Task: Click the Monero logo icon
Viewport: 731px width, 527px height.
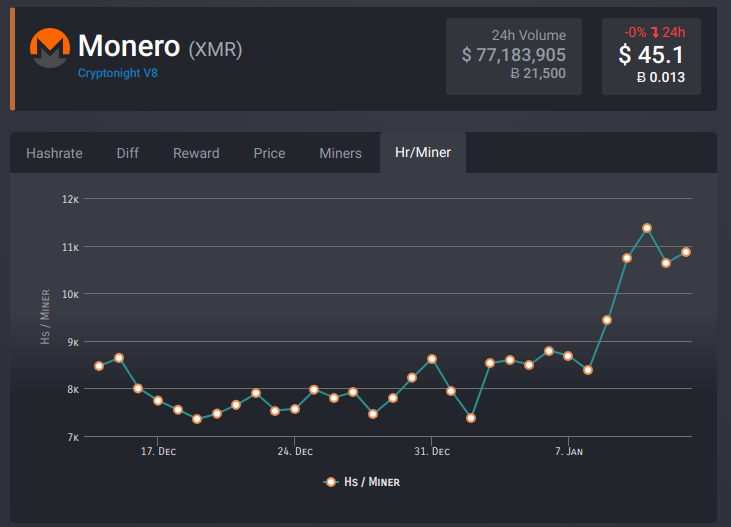Action: coord(50,48)
